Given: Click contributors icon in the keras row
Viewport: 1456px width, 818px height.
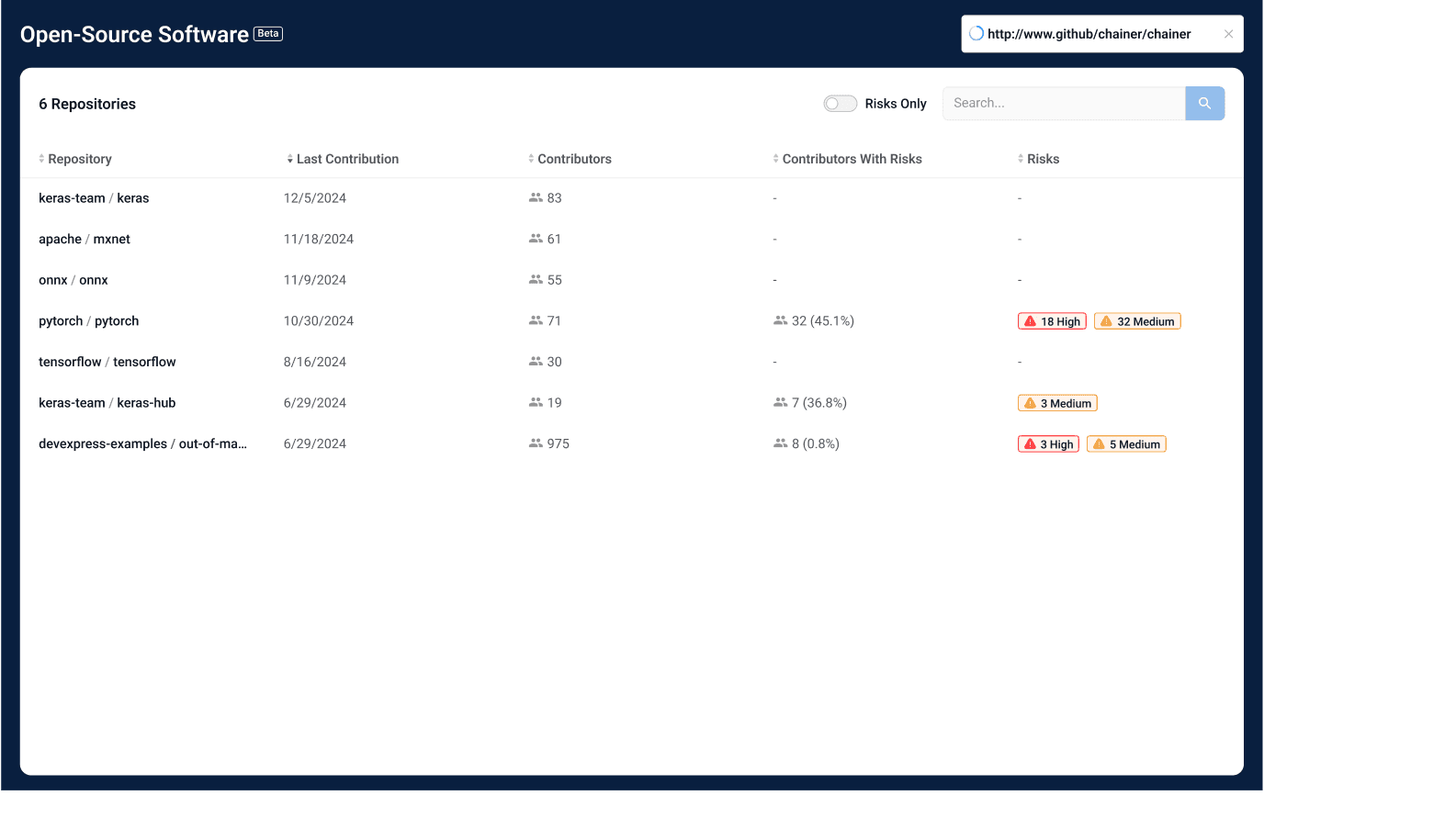Looking at the screenshot, I should (536, 198).
